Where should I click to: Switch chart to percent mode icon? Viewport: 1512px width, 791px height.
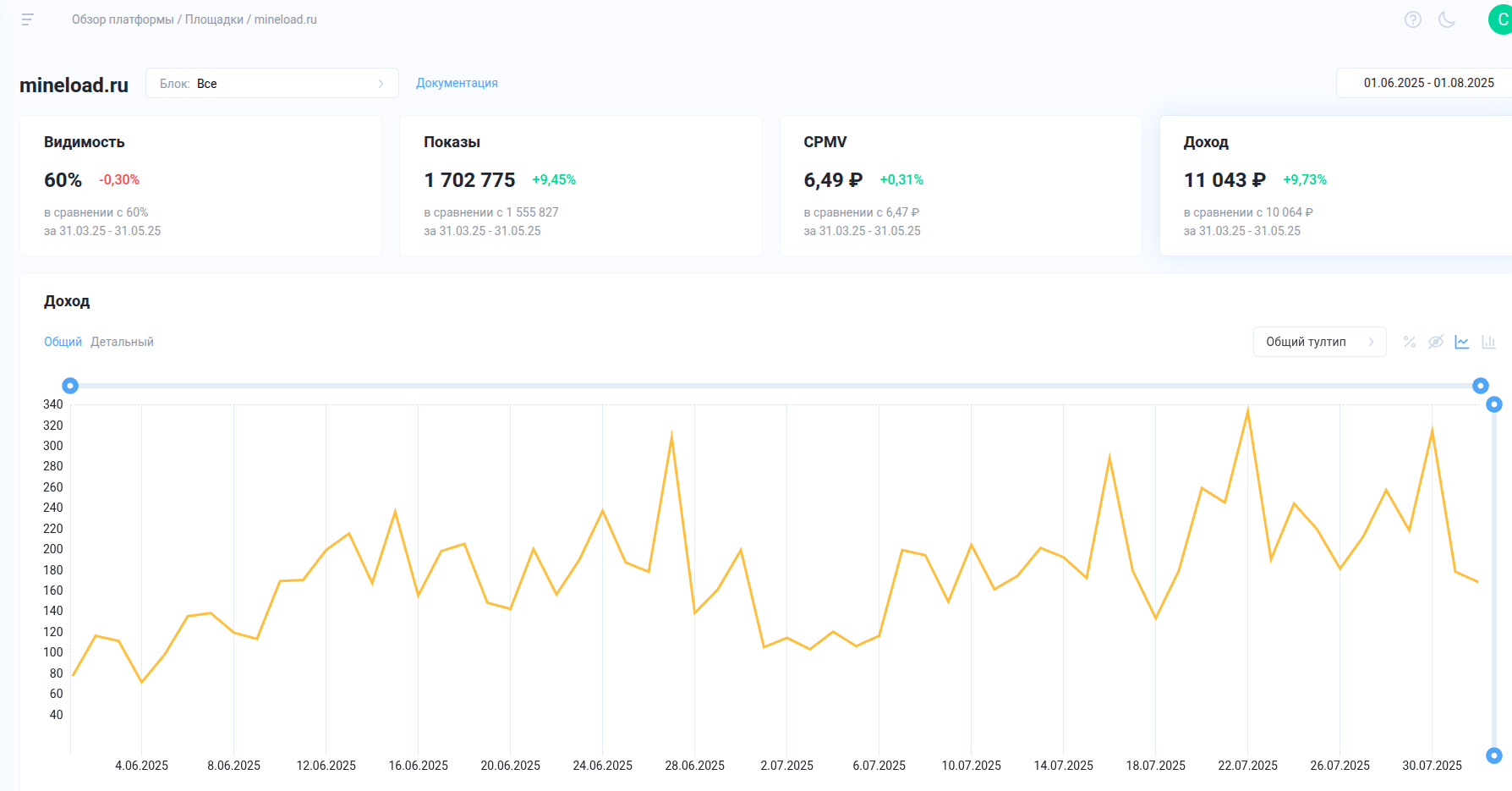click(1409, 342)
